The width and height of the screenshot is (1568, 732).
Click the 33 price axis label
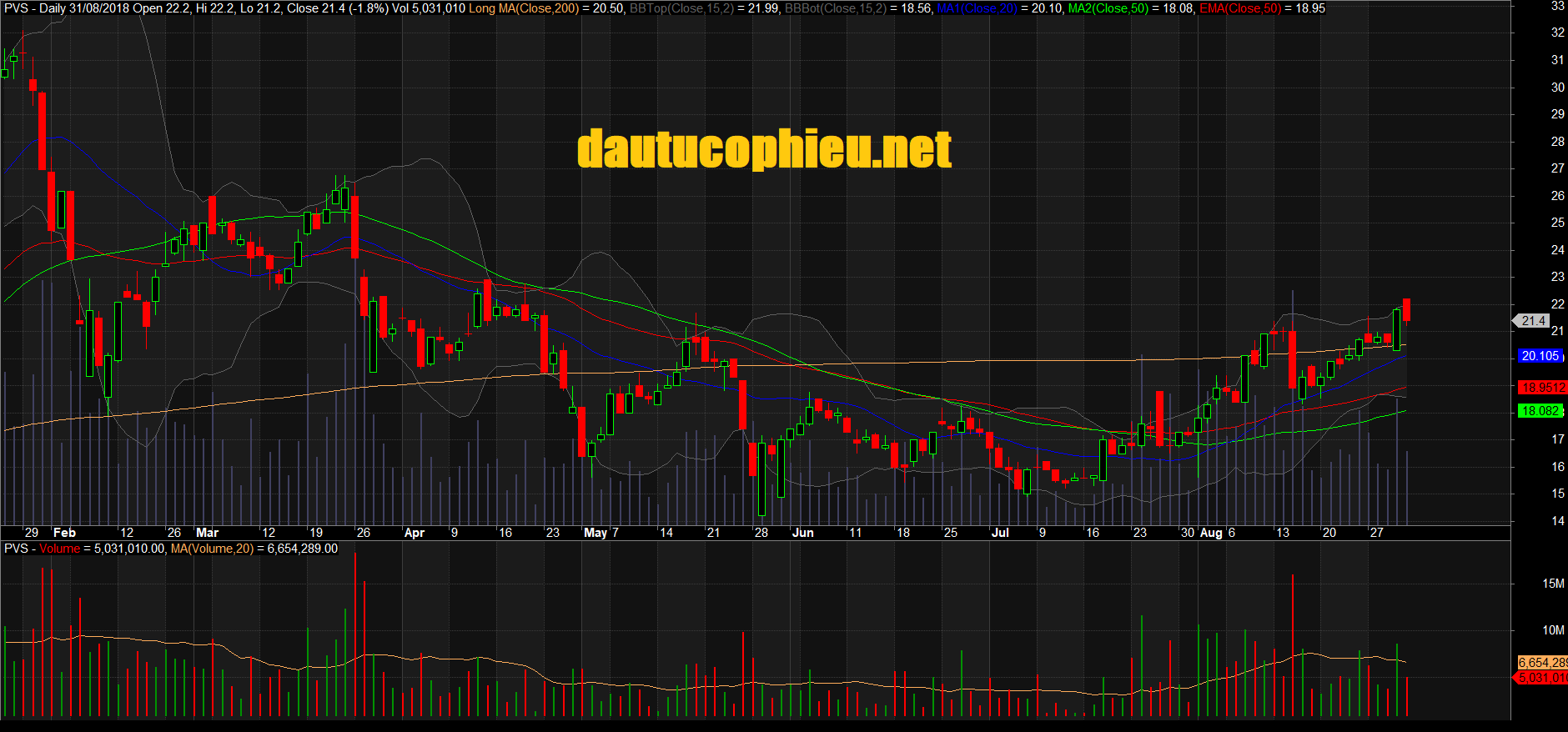click(x=1557, y=6)
